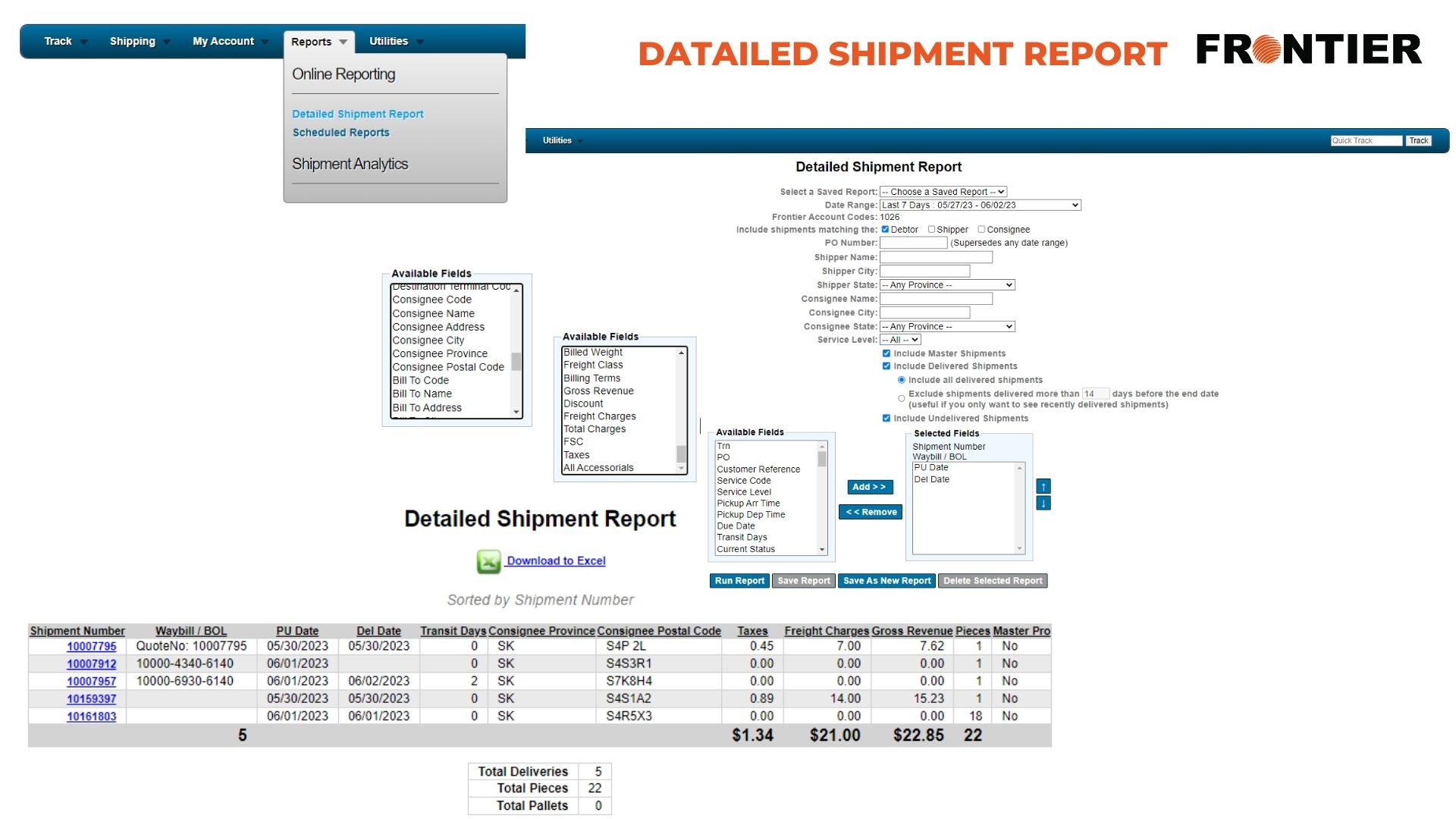Toggle the Shipper checkbox

pyautogui.click(x=931, y=229)
